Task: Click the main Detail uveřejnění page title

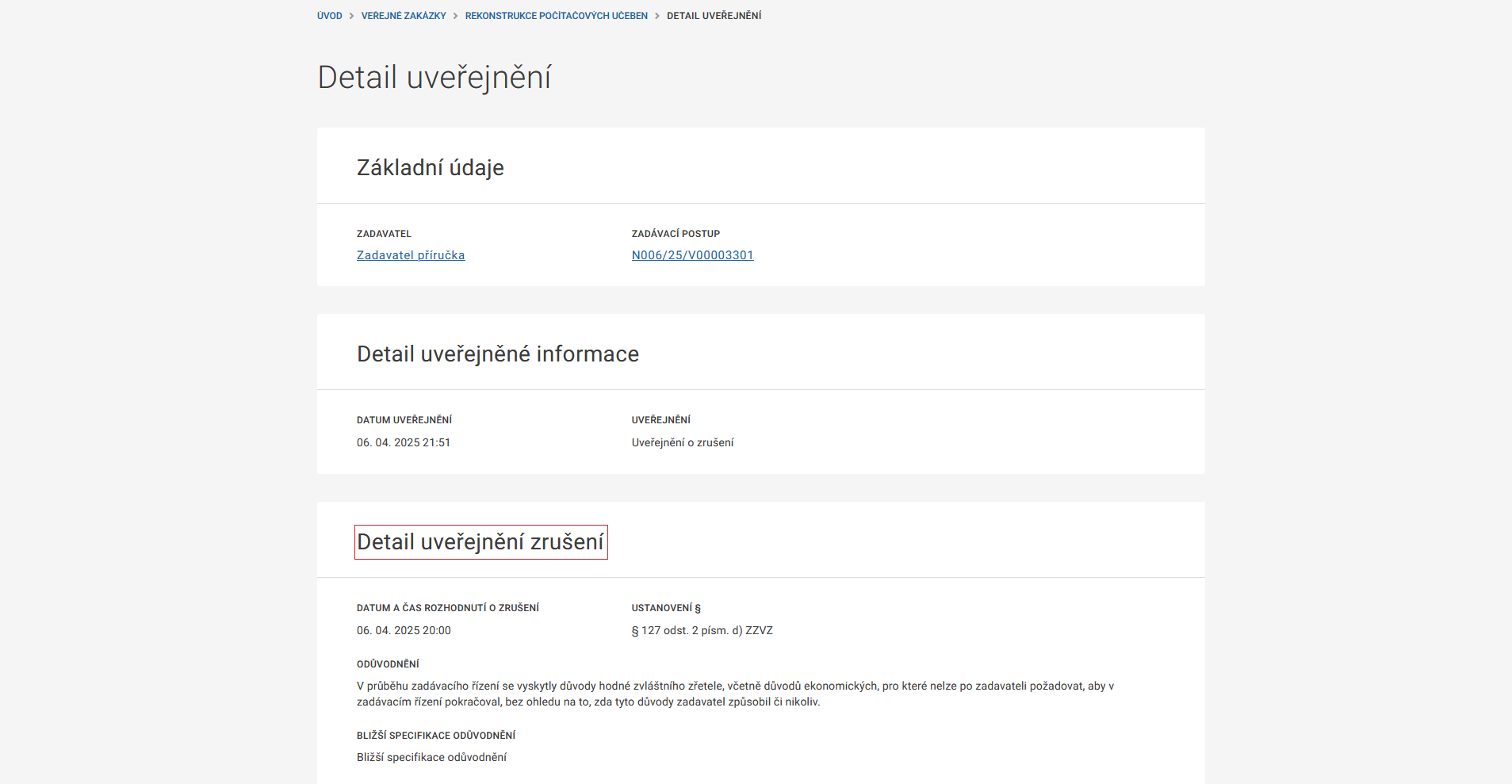Action: tap(434, 77)
